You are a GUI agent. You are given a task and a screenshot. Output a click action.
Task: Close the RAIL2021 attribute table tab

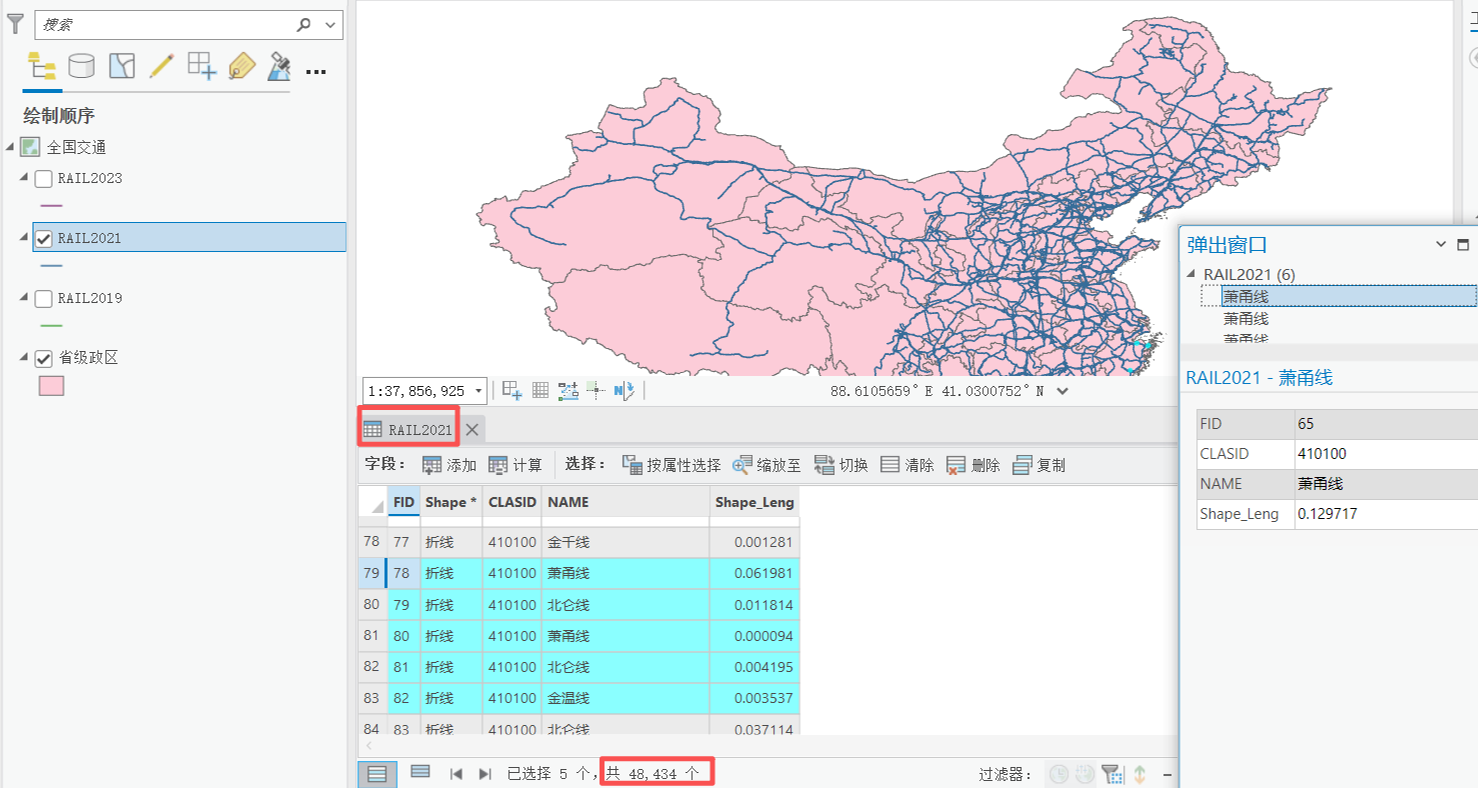click(x=472, y=430)
